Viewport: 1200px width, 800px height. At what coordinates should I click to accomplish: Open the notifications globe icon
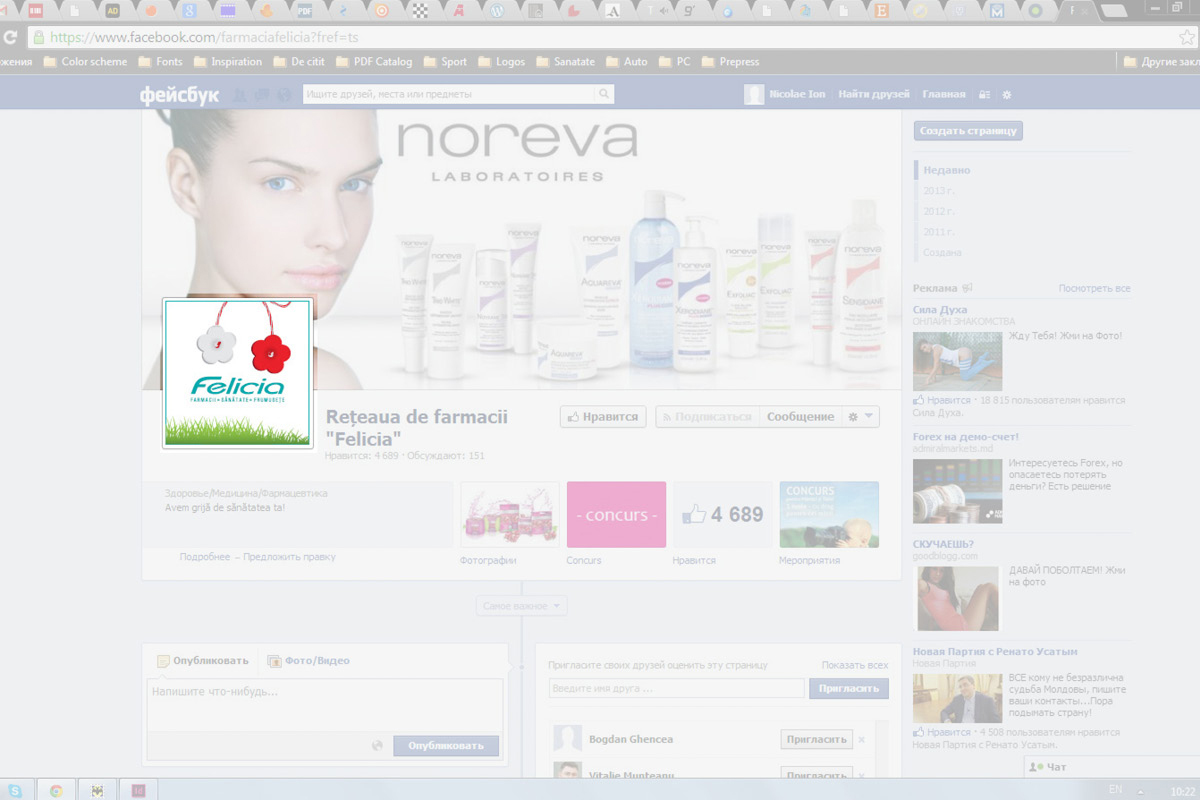click(285, 95)
